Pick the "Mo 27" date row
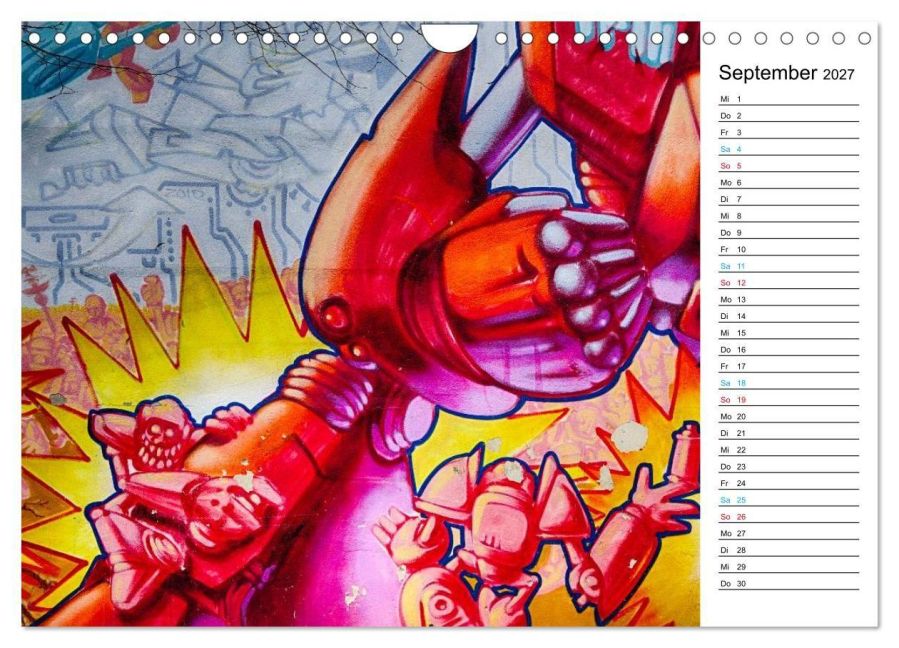899x648 pixels. (789, 533)
